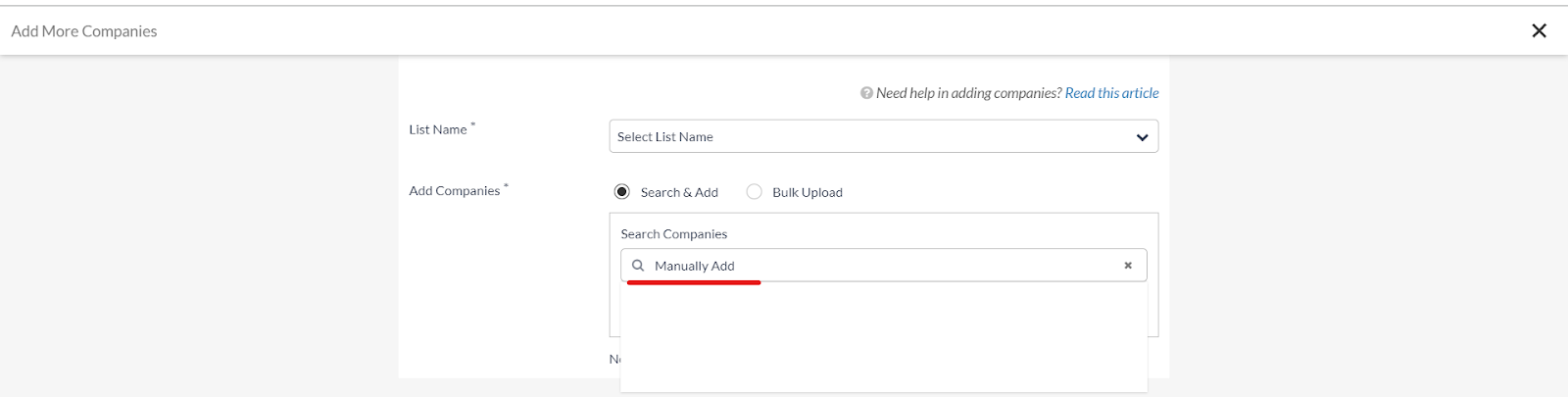The image size is (1568, 397).
Task: Click the Bulk Upload option label
Action: 807,193
